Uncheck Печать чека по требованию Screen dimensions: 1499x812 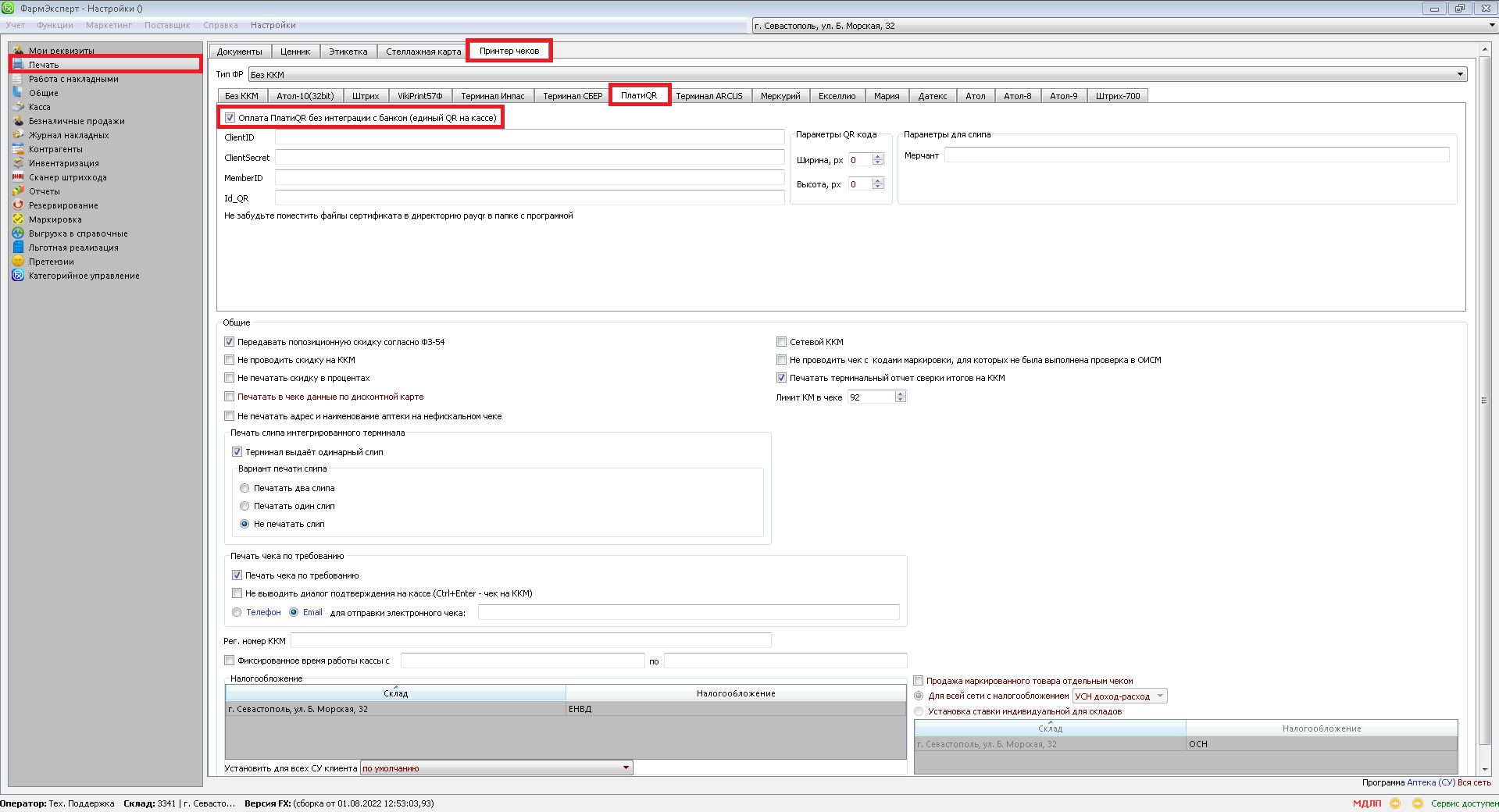click(237, 575)
